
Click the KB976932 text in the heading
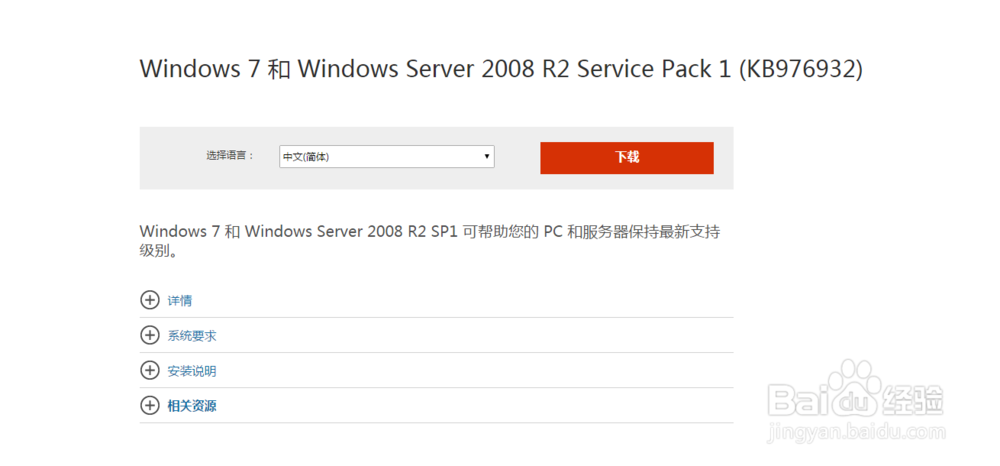tap(800, 69)
